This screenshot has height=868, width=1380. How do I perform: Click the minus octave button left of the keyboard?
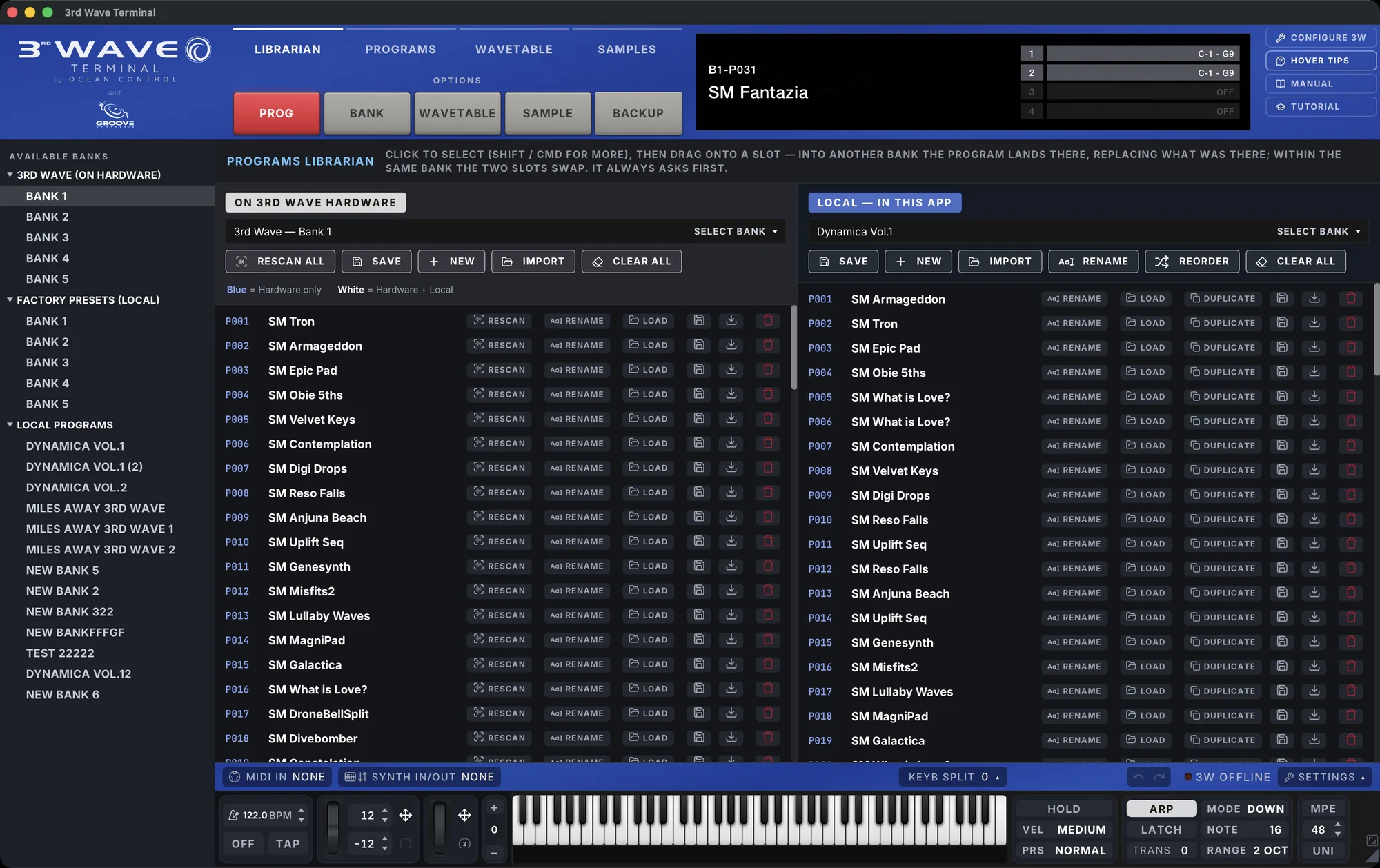coord(494,853)
